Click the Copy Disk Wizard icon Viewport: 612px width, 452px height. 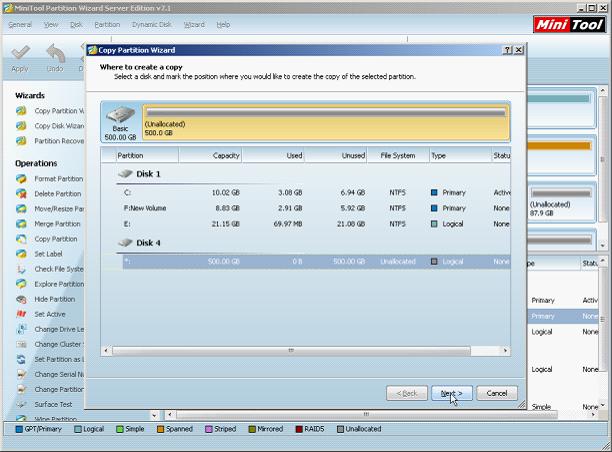(21, 126)
